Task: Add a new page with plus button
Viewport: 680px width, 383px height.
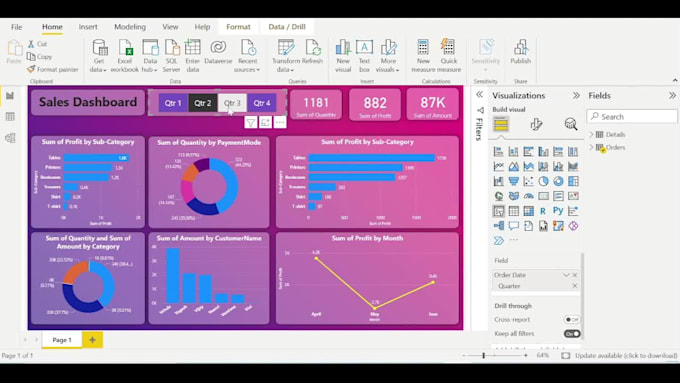Action: click(x=92, y=340)
